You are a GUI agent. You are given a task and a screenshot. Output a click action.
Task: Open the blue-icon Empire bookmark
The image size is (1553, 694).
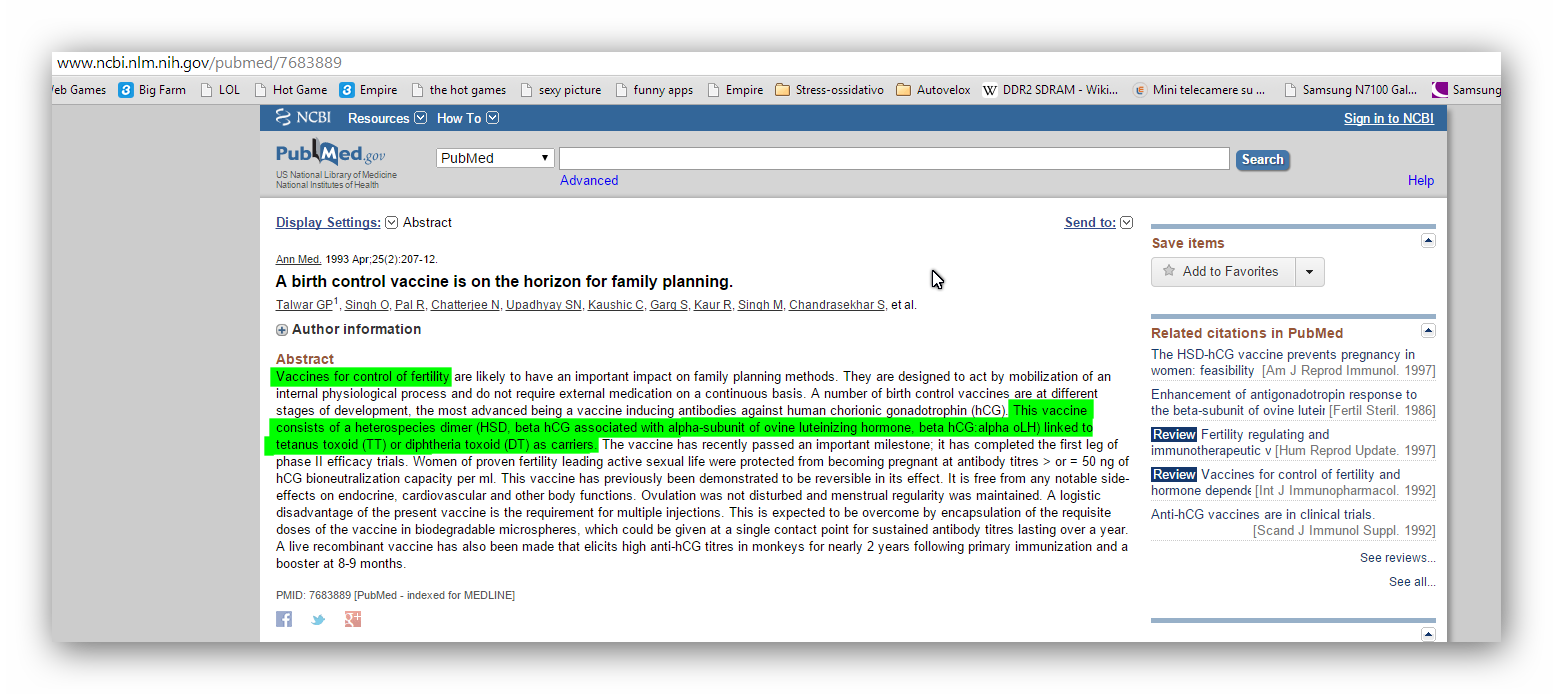pos(368,90)
